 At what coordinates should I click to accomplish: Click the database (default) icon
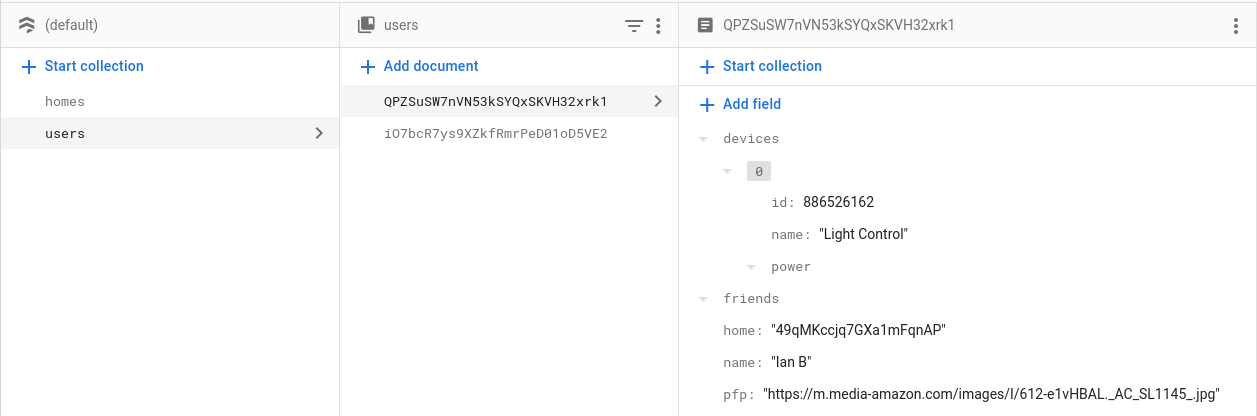27,26
